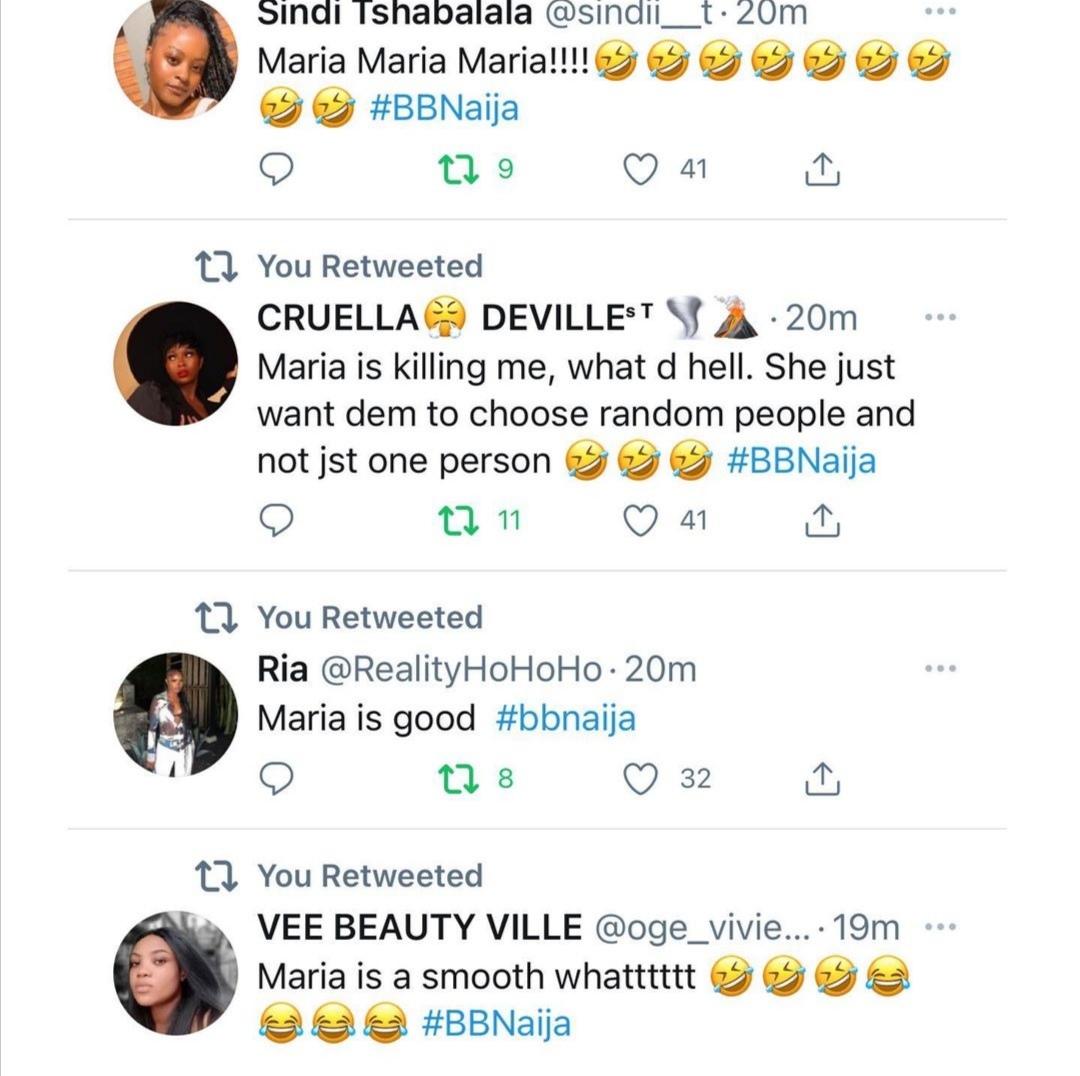Open more options on CRUELLA DEVILLE tweet
1080x1076 pixels.
point(940,318)
